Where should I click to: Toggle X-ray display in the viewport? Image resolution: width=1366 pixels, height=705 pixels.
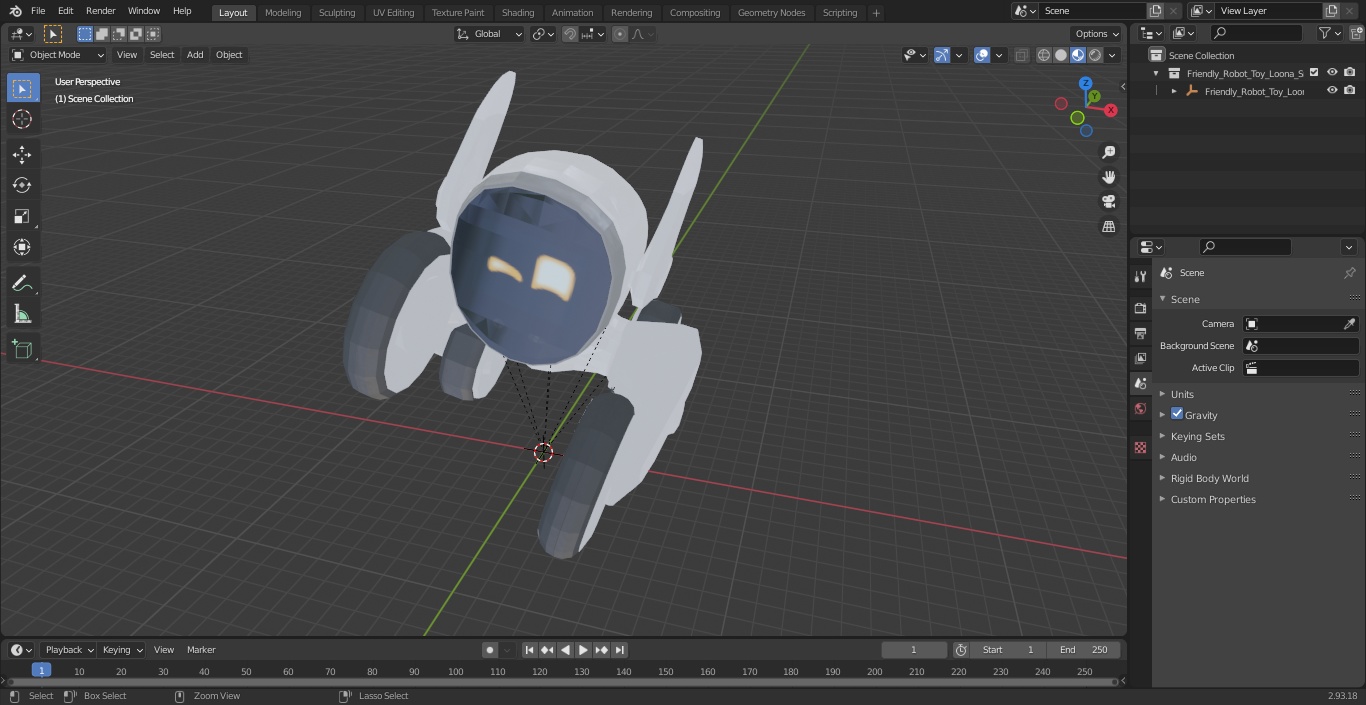[1021, 55]
